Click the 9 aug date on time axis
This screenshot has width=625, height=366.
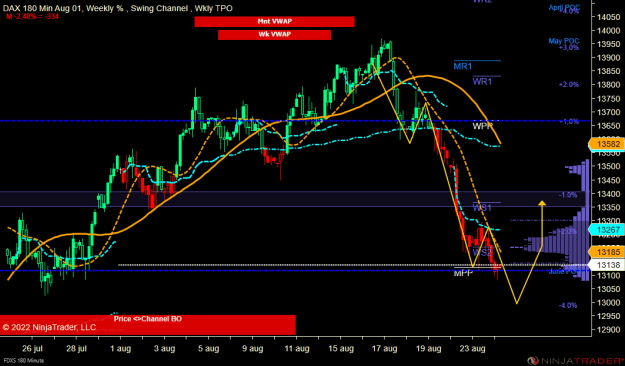point(252,348)
